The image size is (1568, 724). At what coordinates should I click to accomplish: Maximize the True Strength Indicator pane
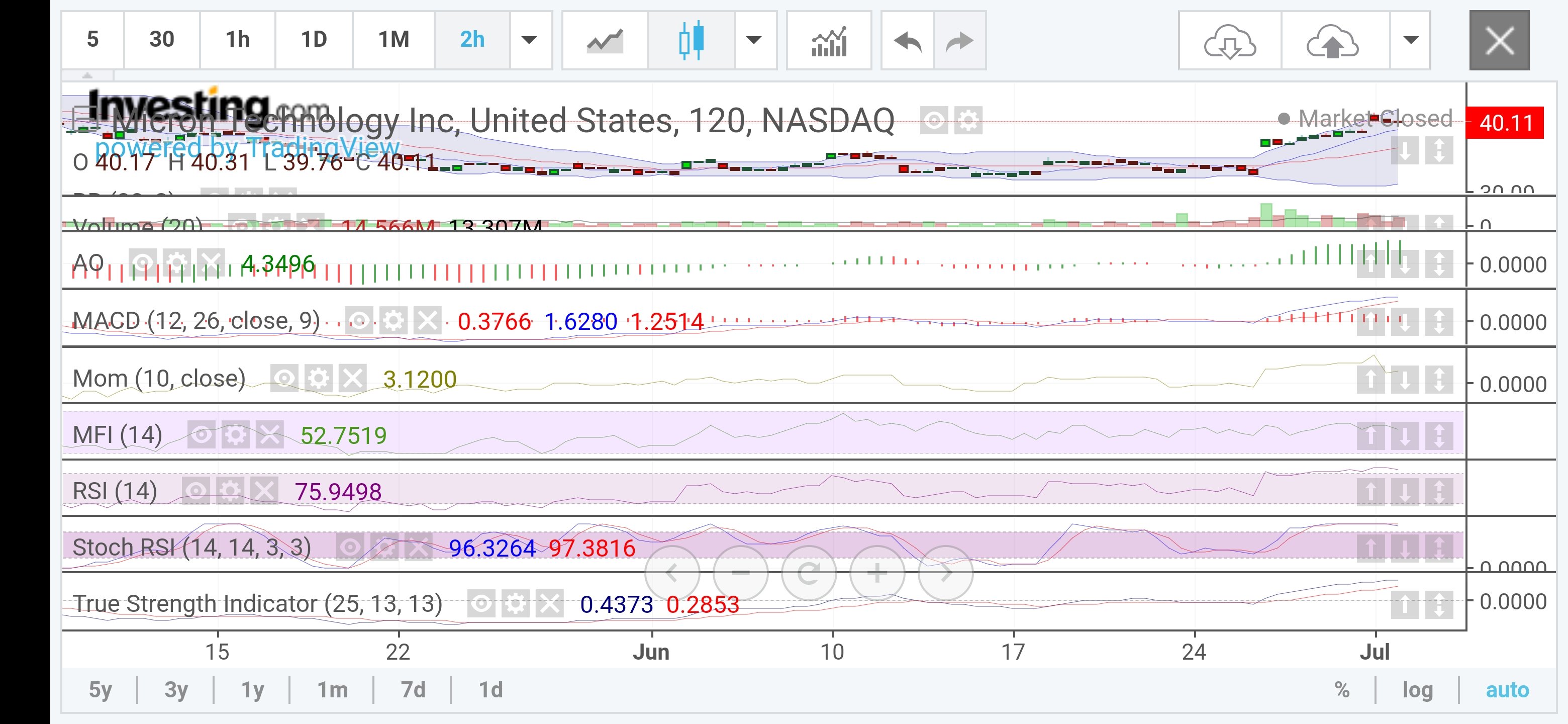[1439, 605]
